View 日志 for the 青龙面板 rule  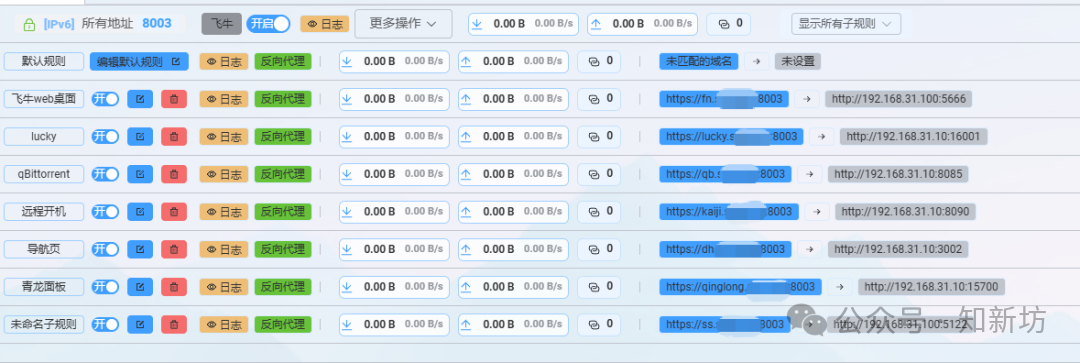click(224, 287)
